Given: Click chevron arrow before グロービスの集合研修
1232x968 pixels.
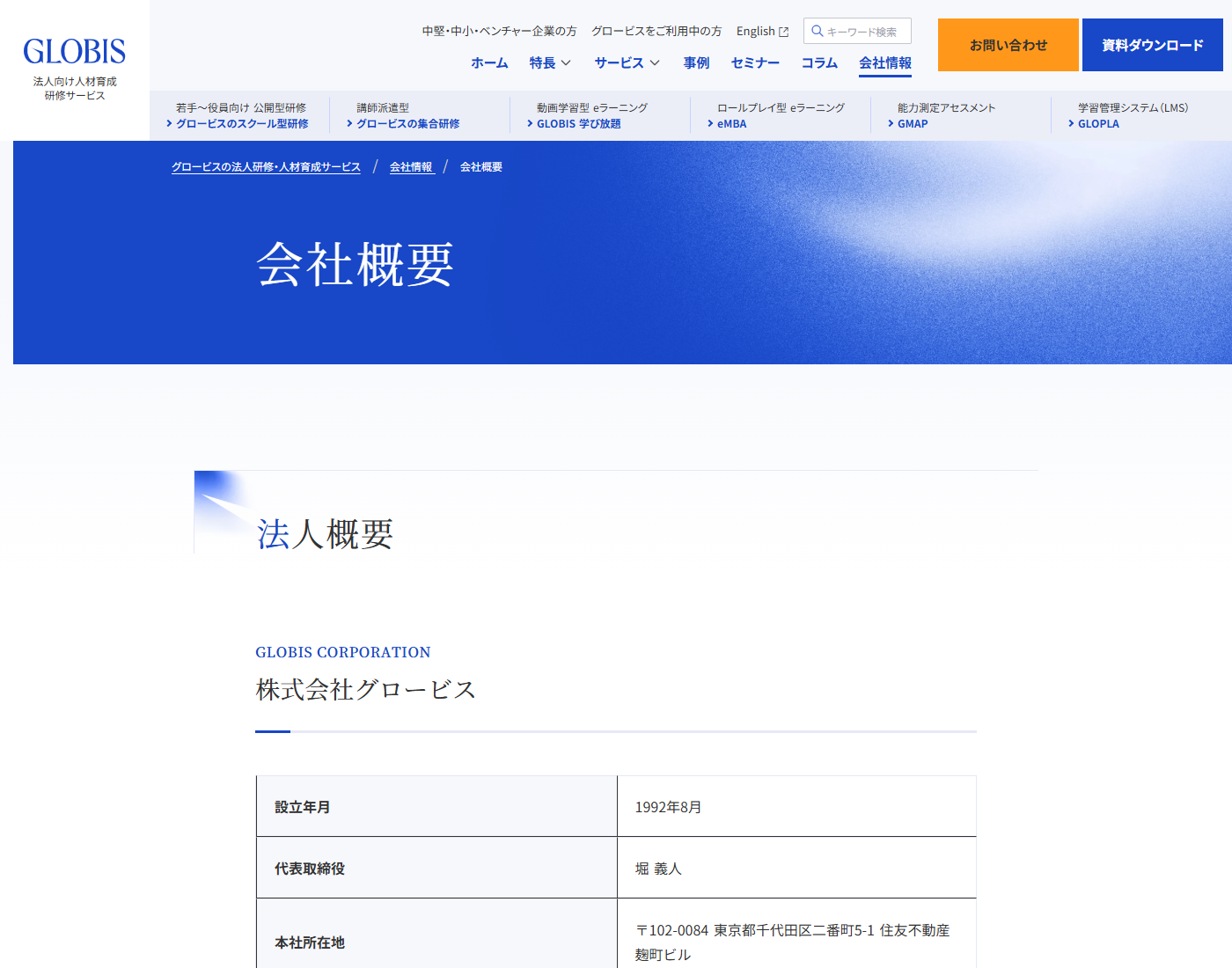Looking at the screenshot, I should pyautogui.click(x=349, y=124).
